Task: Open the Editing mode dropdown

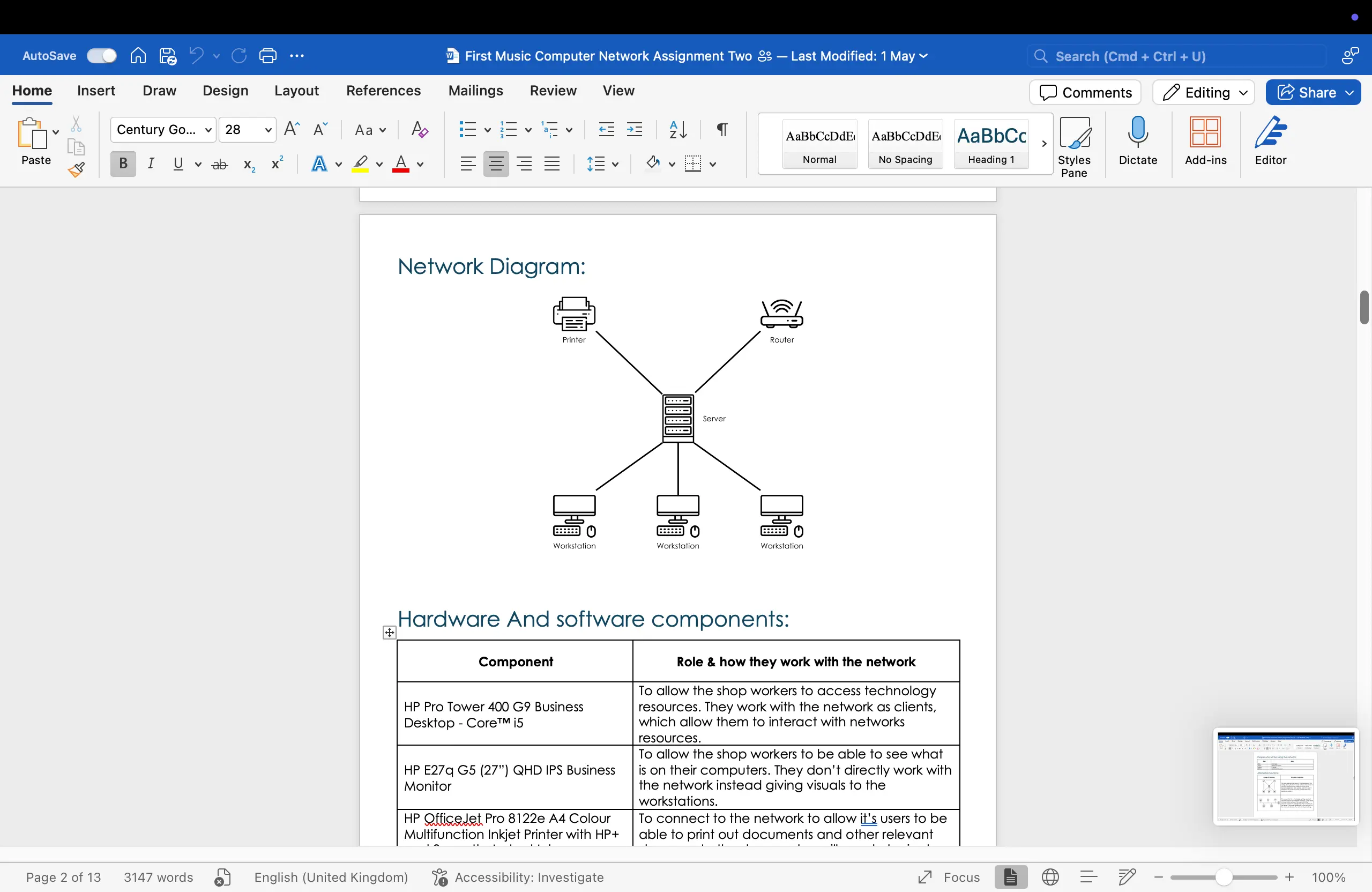Action: coord(1204,92)
